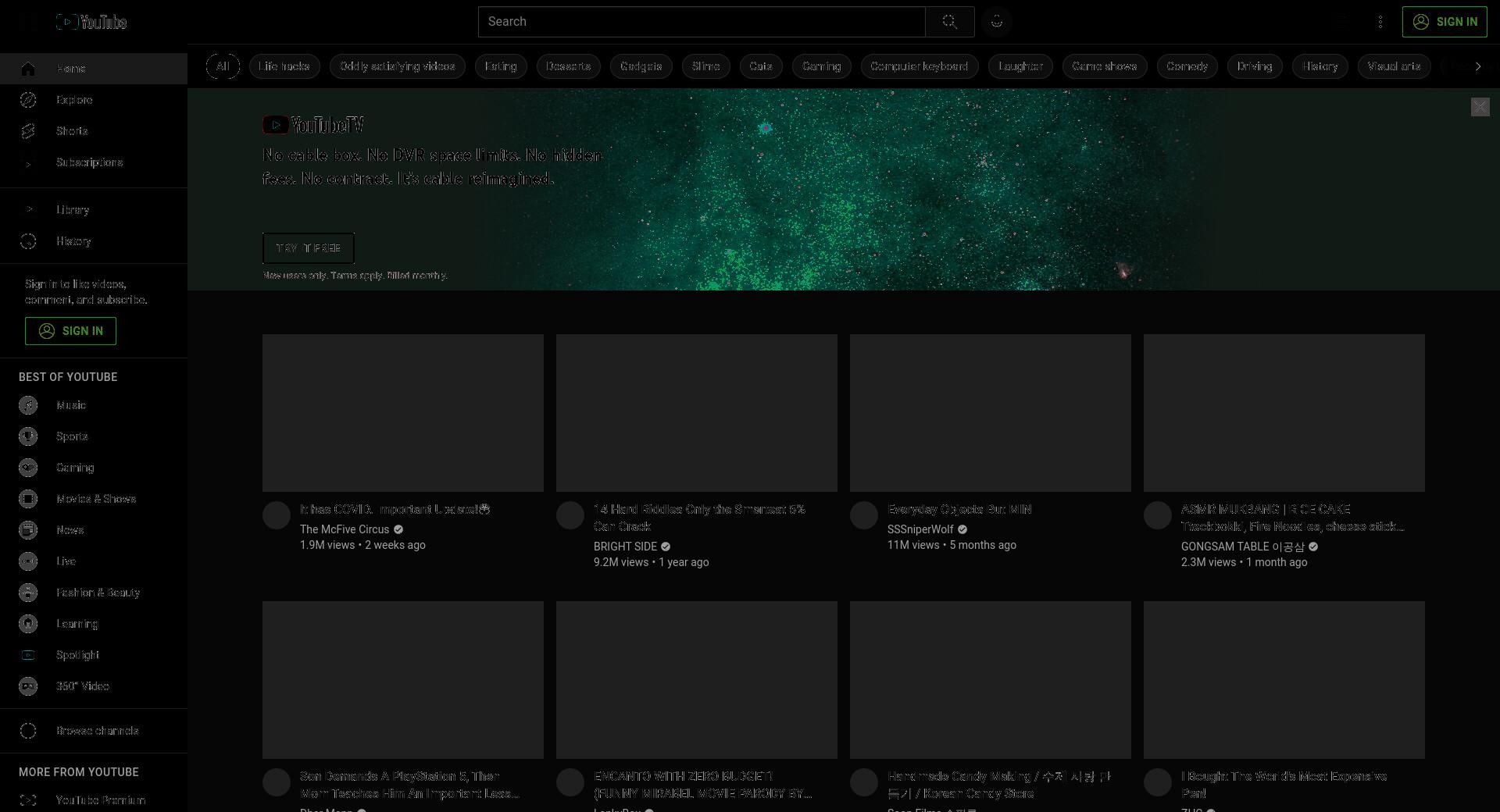Open Movies & Shows icon
1500x812 pixels.
(28, 499)
